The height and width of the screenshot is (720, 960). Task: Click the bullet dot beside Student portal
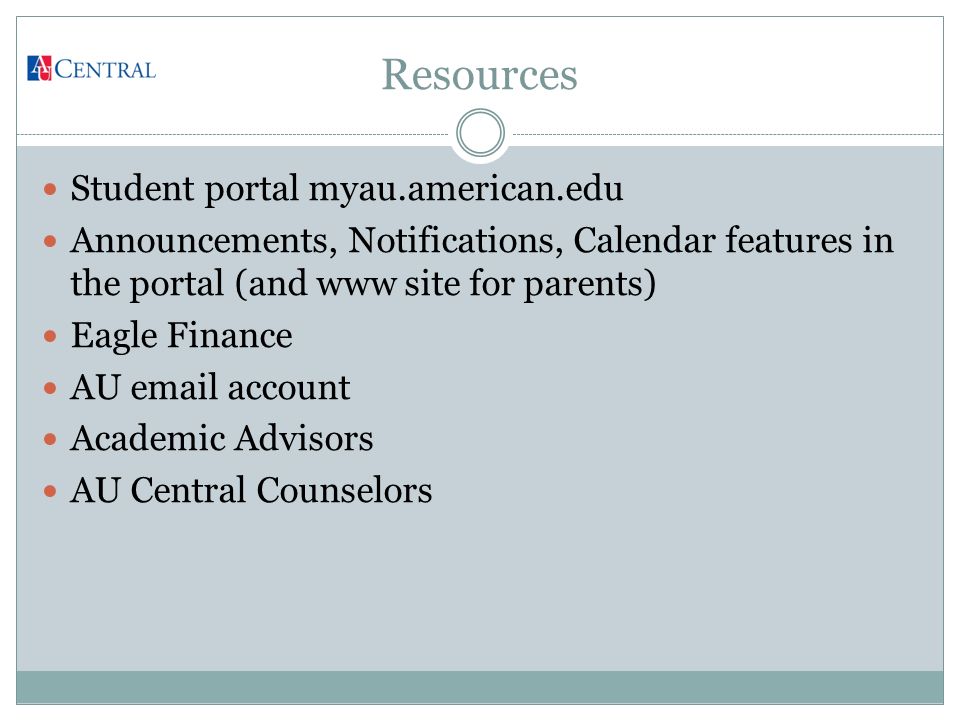[50, 189]
